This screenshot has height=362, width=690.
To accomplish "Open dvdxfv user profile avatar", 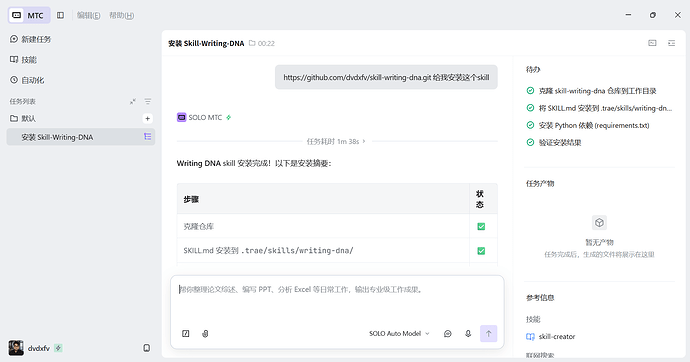I will pyautogui.click(x=16, y=348).
